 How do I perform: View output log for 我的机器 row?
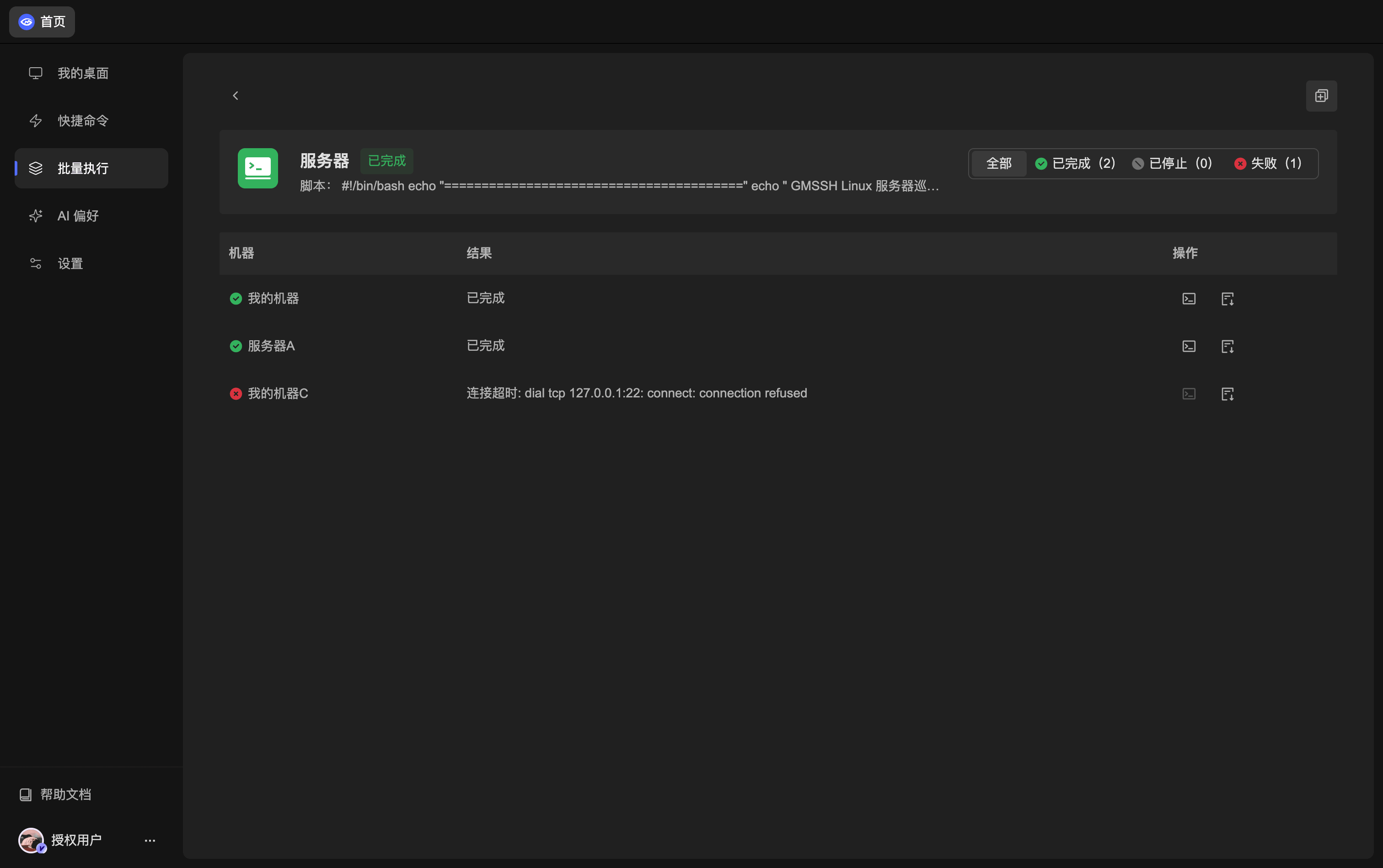pos(1228,299)
